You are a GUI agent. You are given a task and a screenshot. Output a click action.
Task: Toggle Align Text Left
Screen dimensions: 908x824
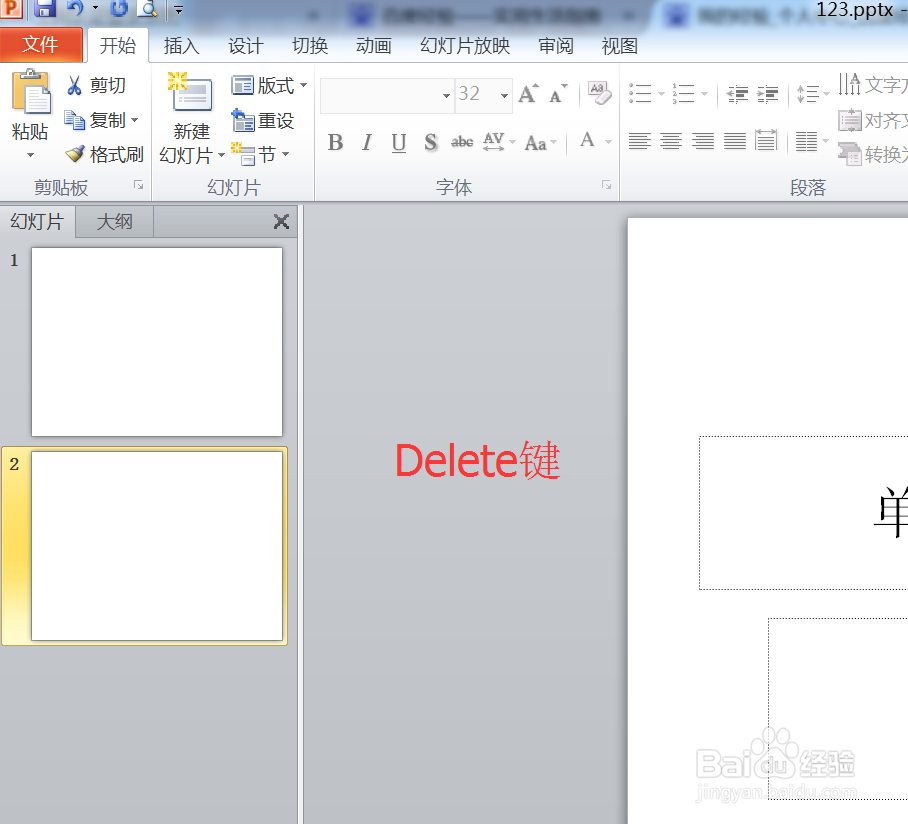pyautogui.click(x=639, y=141)
